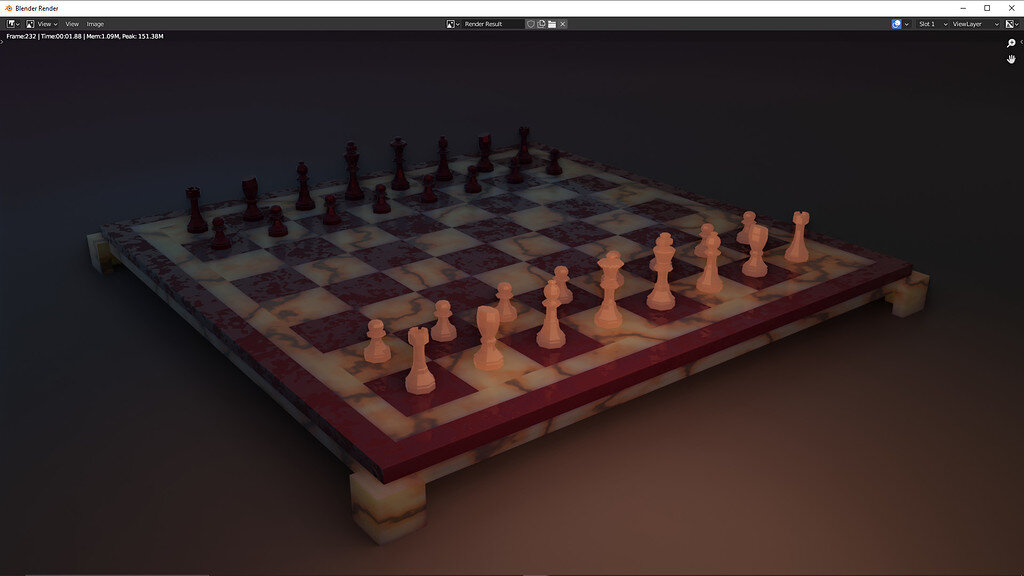Open the second View menu in the header
1024x576 pixels.
(x=71, y=23)
